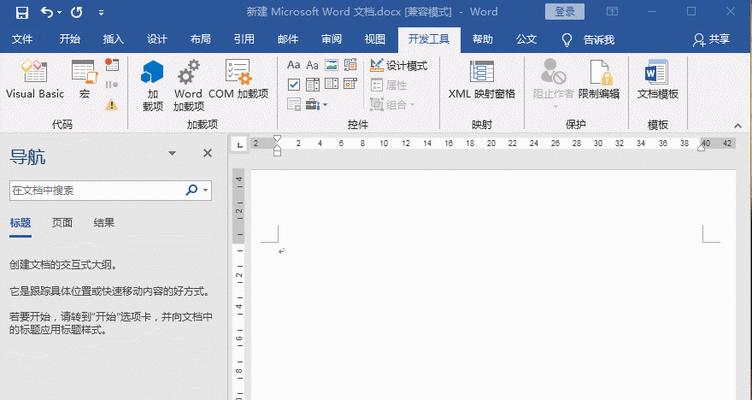Insert rich text content control
Screen dimensions: 752x400
tap(294, 65)
